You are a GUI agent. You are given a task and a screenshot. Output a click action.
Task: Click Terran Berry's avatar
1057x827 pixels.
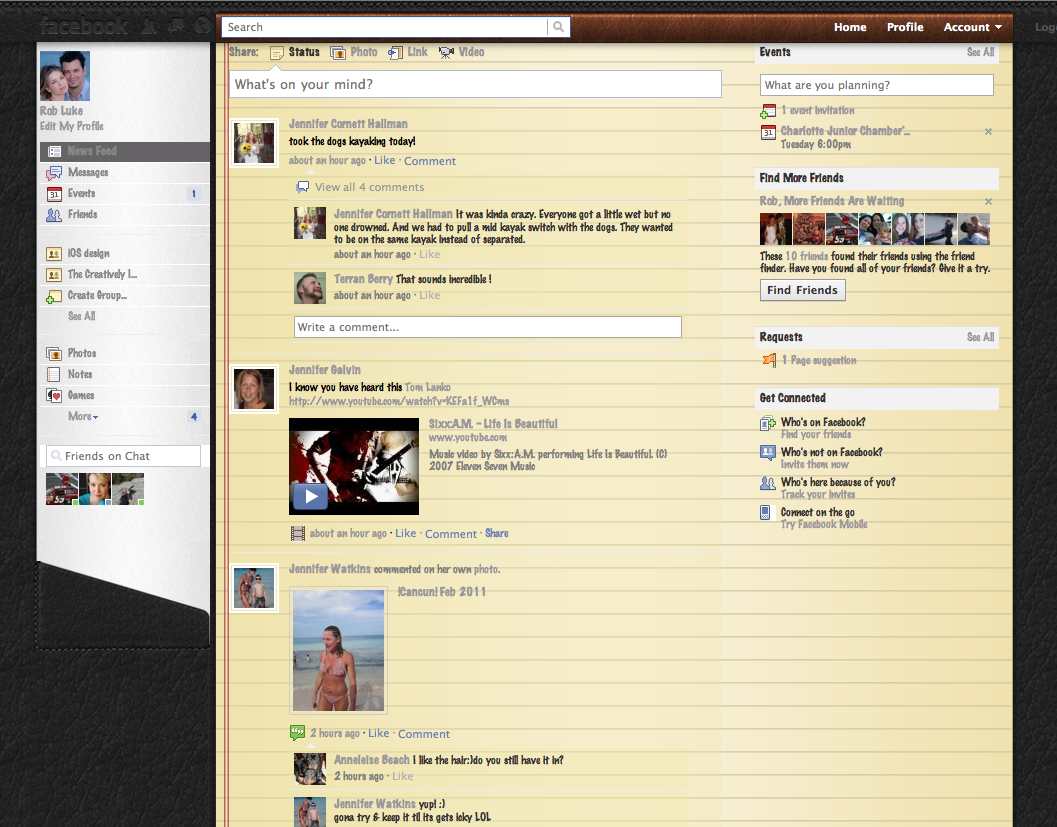(x=310, y=288)
